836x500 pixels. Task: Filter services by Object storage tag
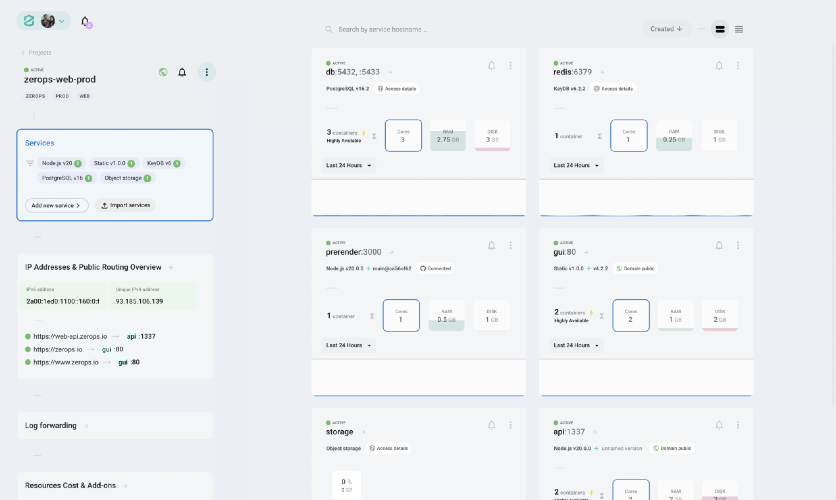[127, 178]
